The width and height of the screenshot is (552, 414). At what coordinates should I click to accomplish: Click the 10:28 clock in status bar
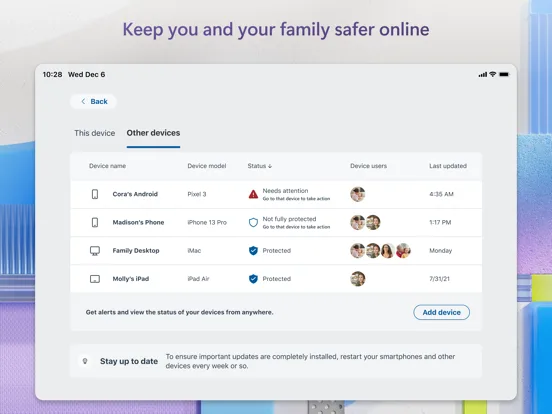coord(52,74)
